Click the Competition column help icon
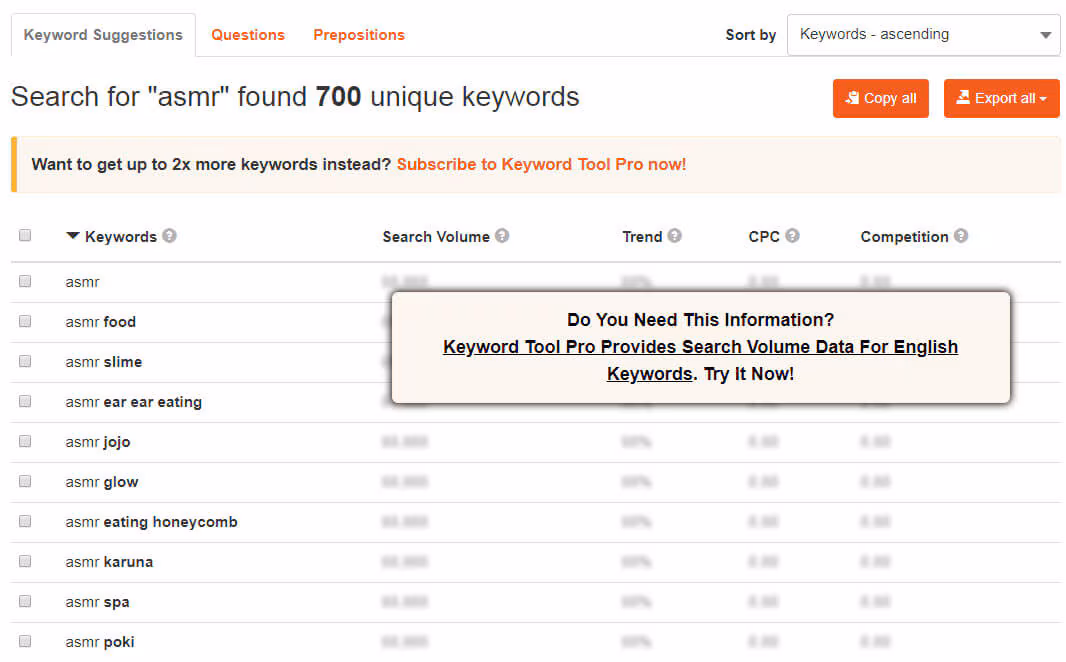1066x662 pixels. point(961,236)
